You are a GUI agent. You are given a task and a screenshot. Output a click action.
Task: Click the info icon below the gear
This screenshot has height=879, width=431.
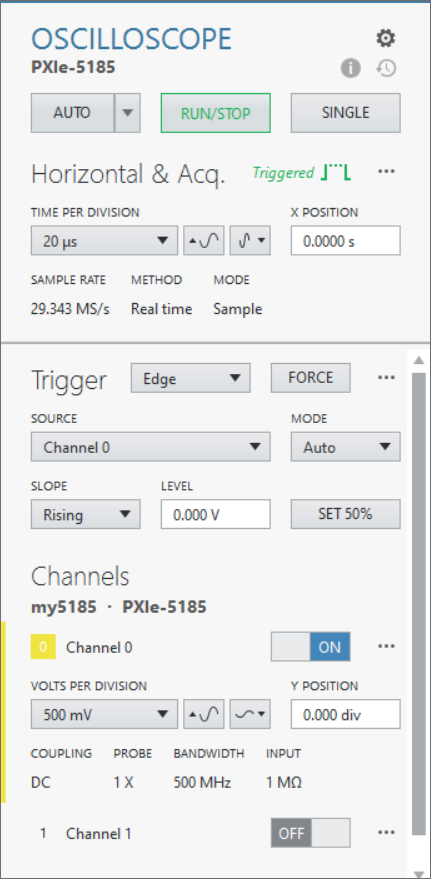point(351,69)
